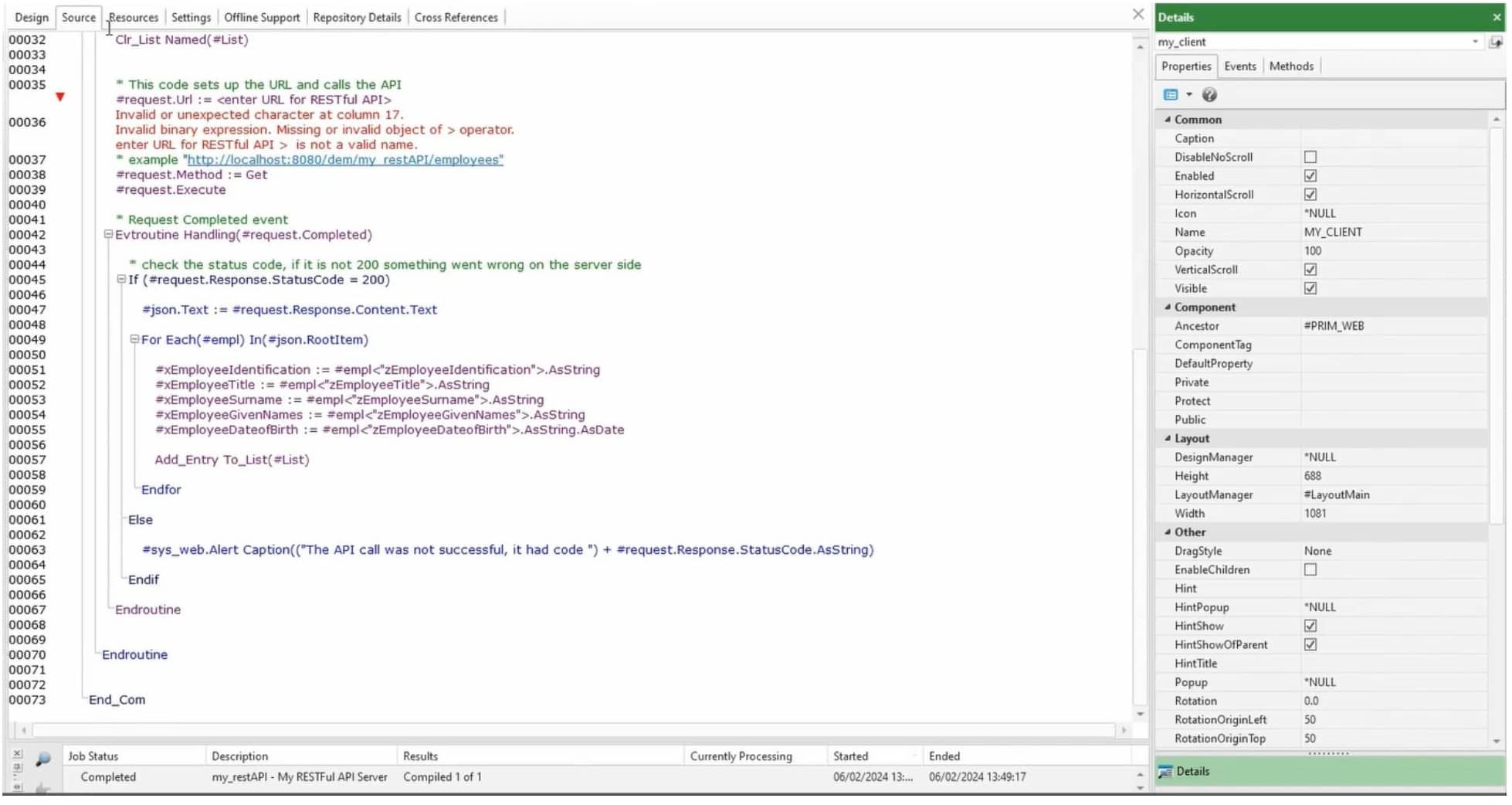This screenshot has height=805, width=1512.
Task: Click the editor scroll up arrow
Action: pyautogui.click(x=1140, y=46)
